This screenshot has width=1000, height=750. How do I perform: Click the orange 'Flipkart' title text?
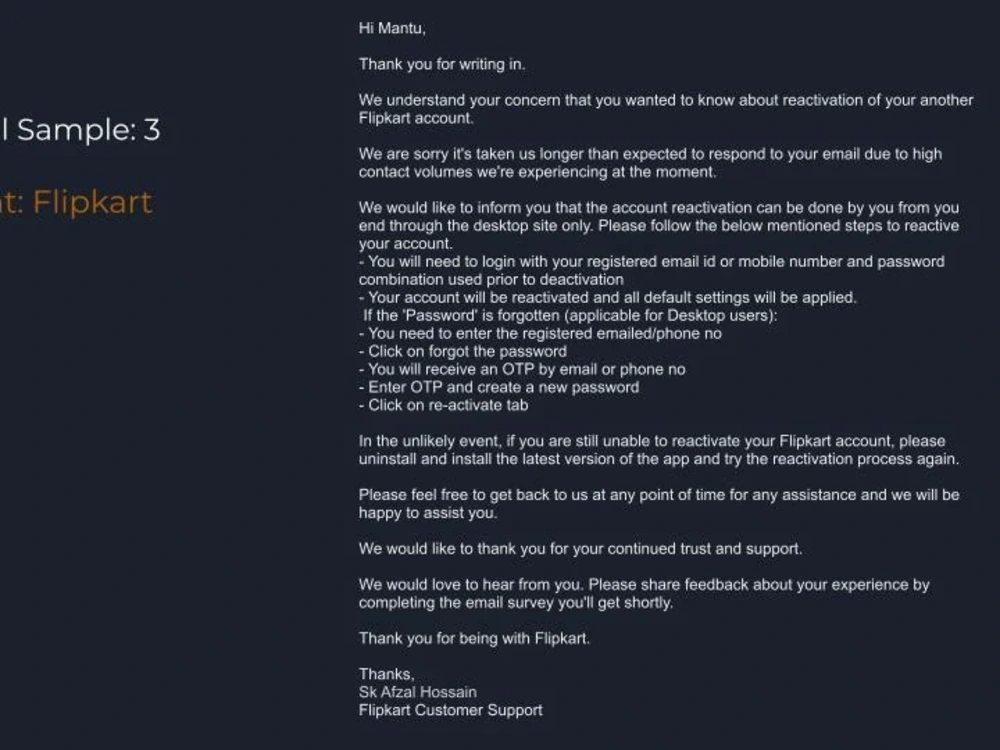pos(92,202)
